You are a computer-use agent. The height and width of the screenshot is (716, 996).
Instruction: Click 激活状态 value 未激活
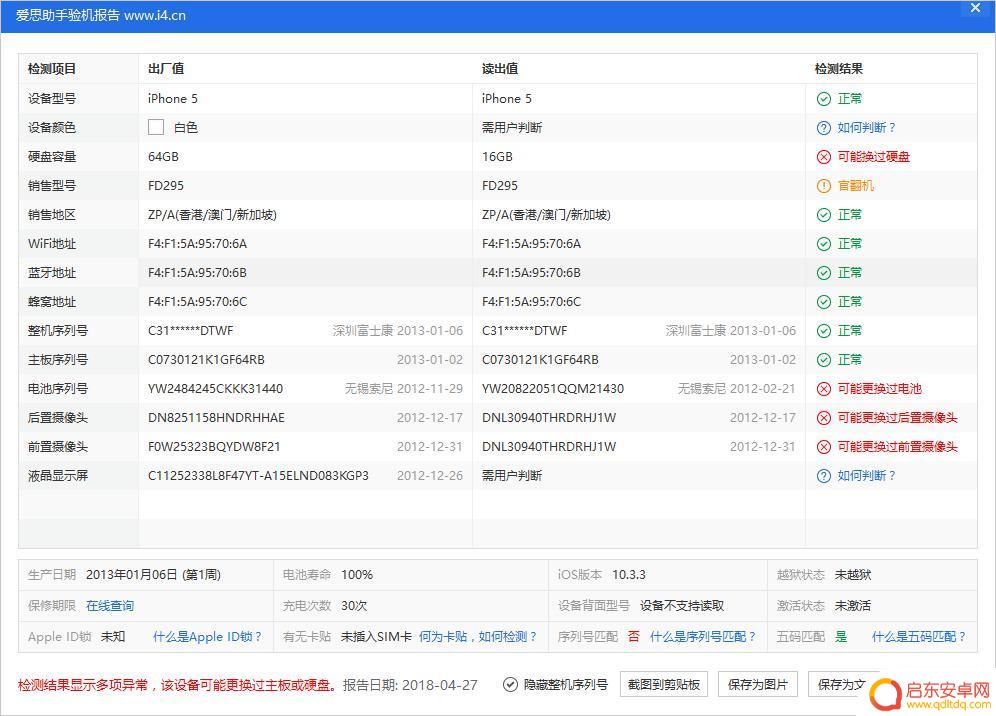[852, 605]
